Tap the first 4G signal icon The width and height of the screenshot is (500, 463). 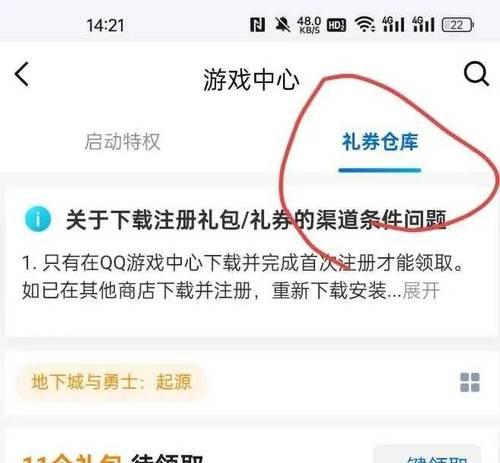[393, 25]
